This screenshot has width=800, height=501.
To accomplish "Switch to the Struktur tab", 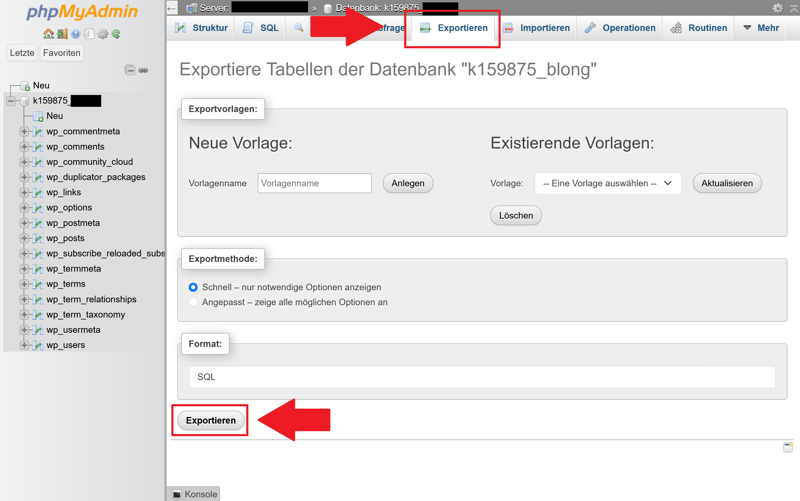I will coord(201,28).
